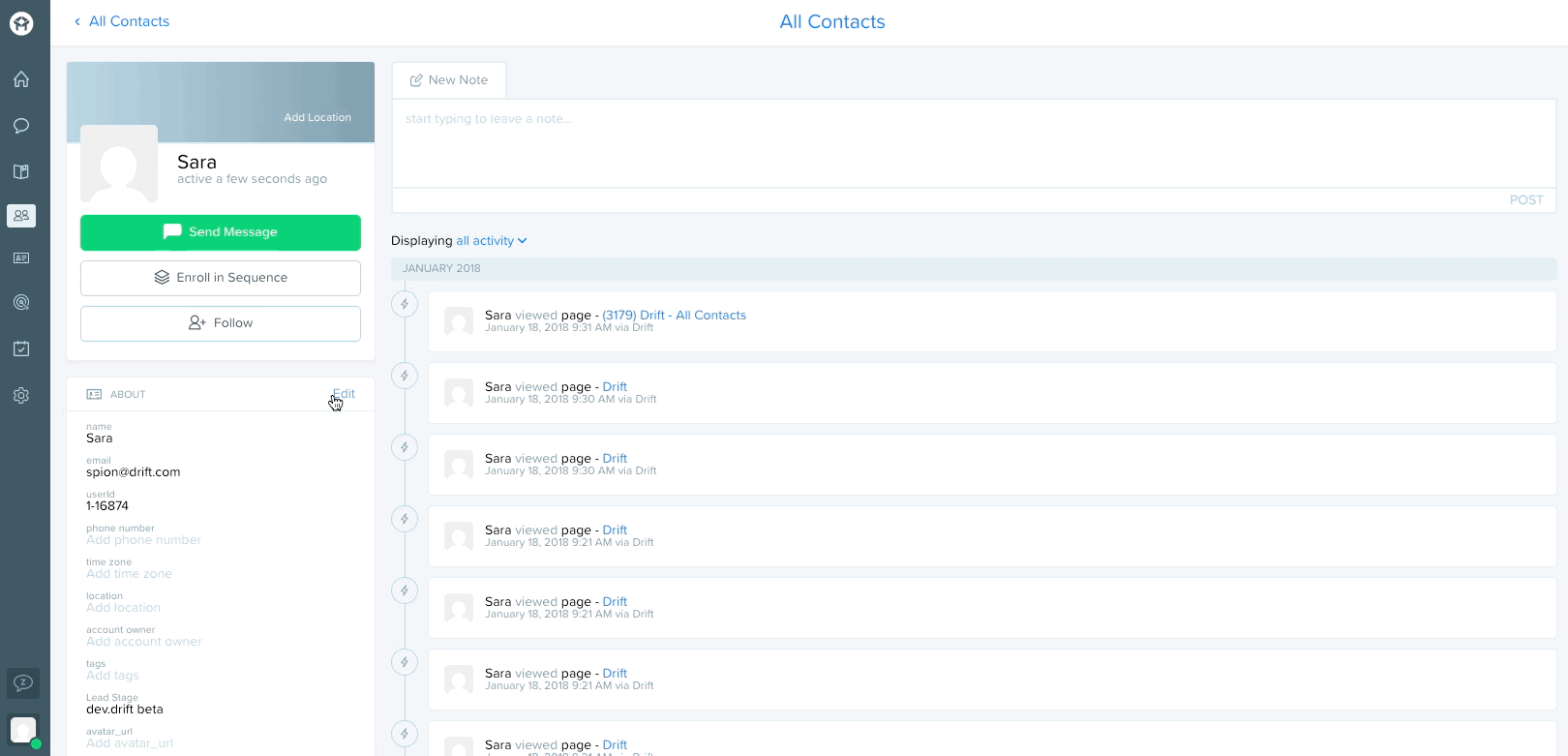
Task: Click the email spion@drift.com
Action: pos(133,472)
